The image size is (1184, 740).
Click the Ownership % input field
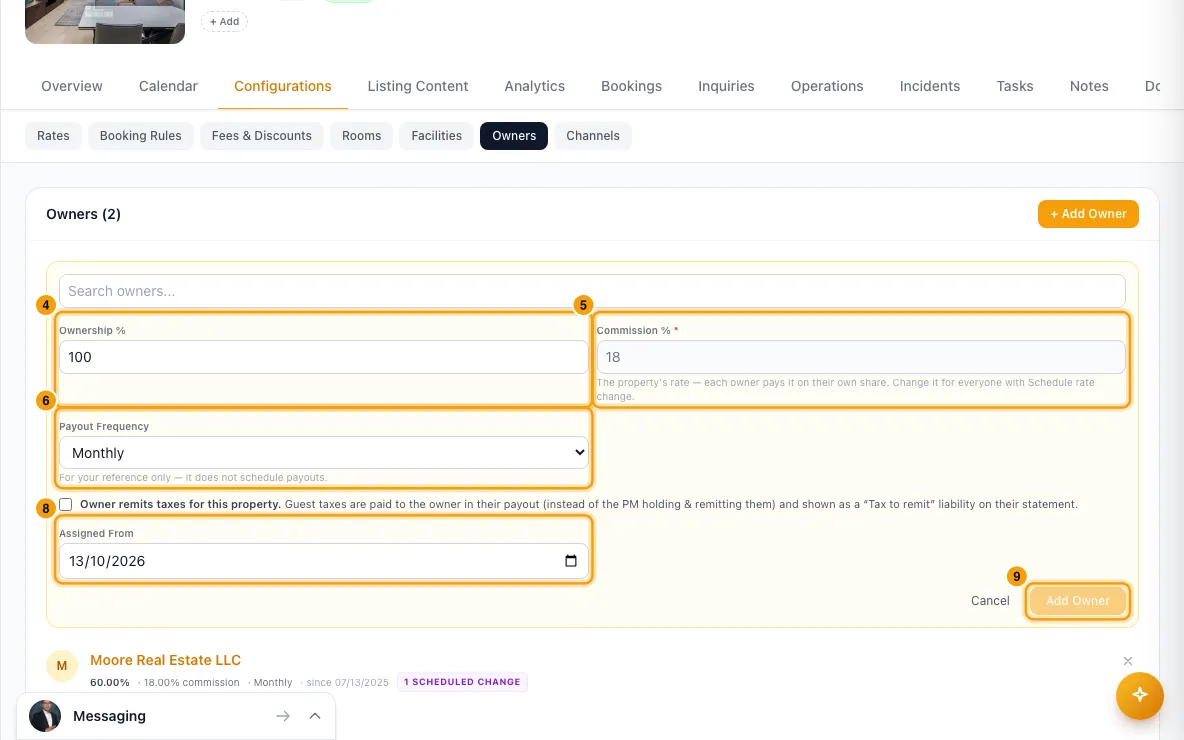click(323, 357)
